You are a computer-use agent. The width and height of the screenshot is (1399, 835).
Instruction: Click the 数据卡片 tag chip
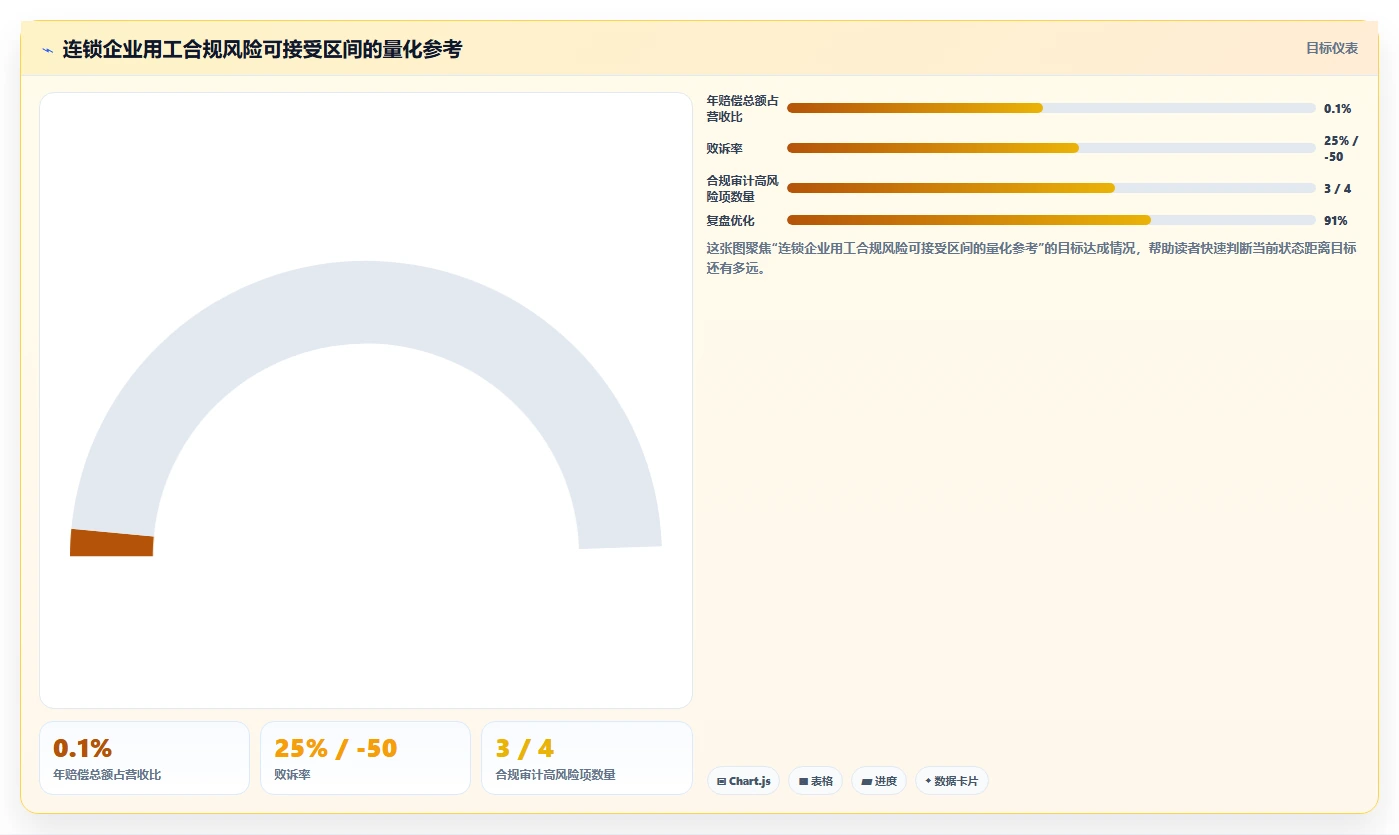coord(952,781)
